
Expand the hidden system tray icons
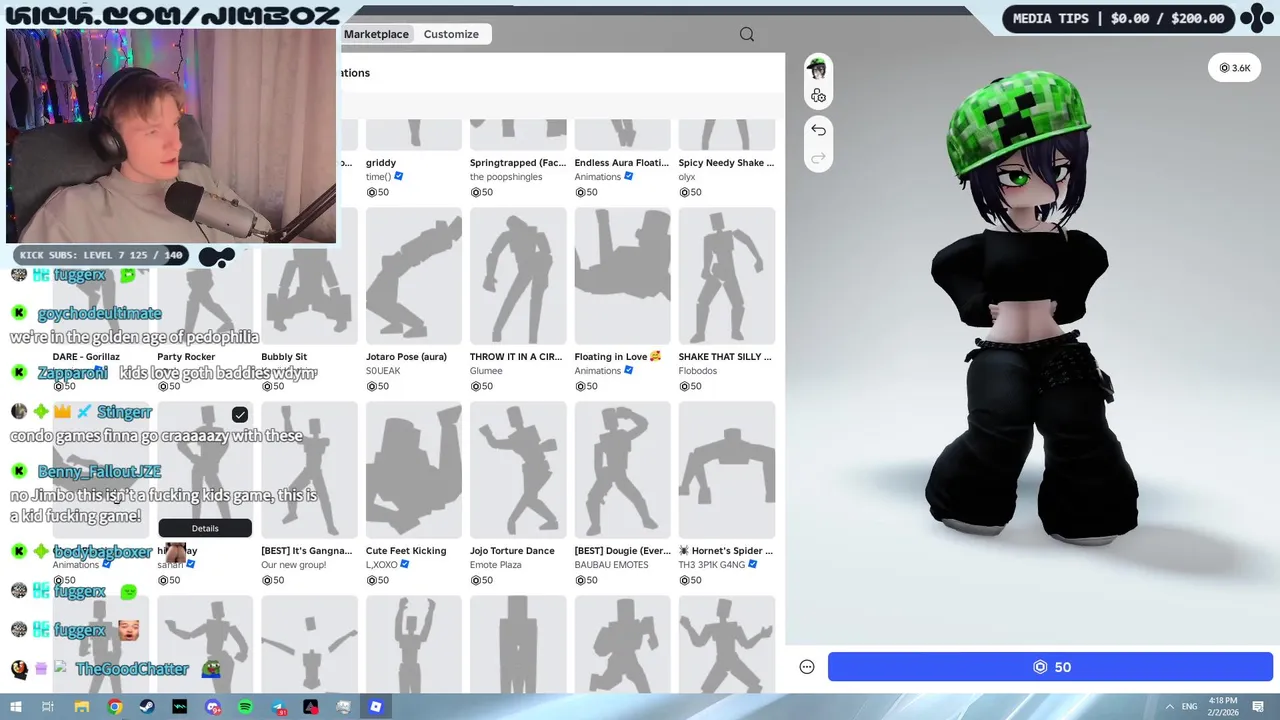[x=1170, y=707]
